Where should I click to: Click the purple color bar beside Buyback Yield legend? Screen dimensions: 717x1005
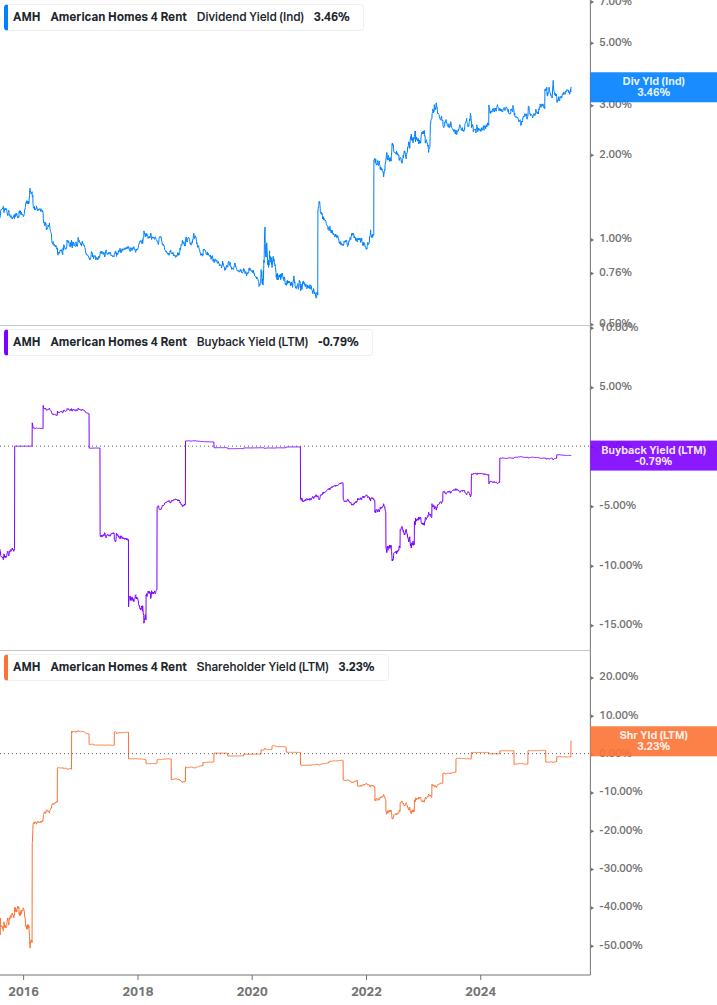[6, 342]
